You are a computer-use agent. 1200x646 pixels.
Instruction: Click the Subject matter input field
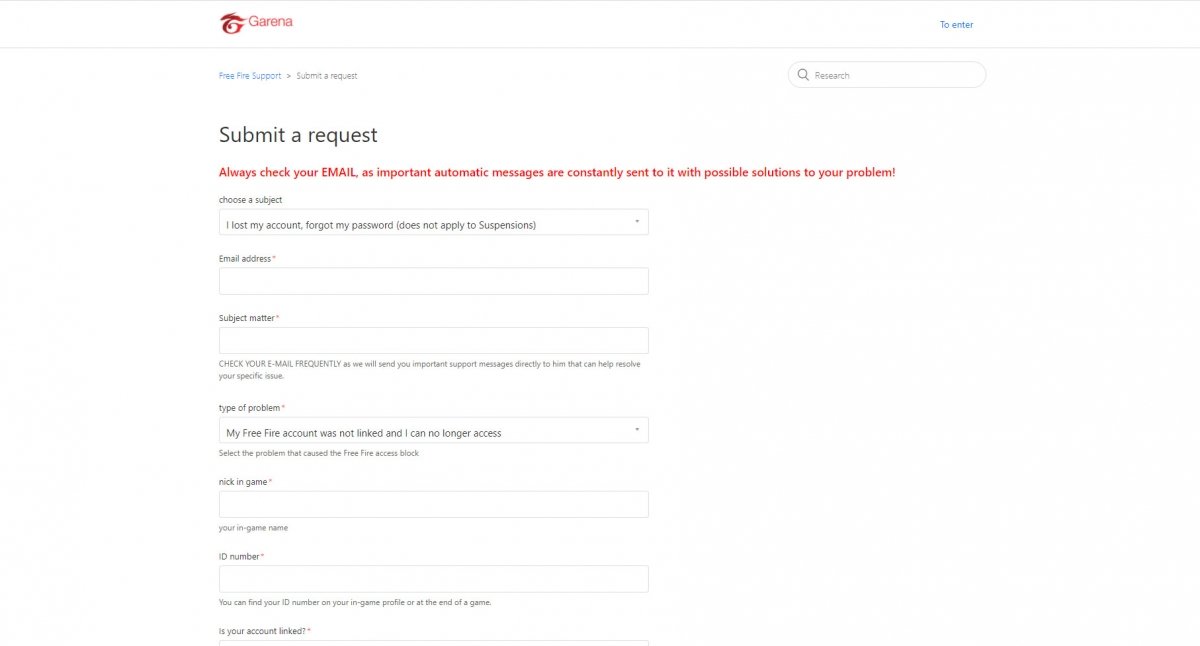[x=434, y=340]
